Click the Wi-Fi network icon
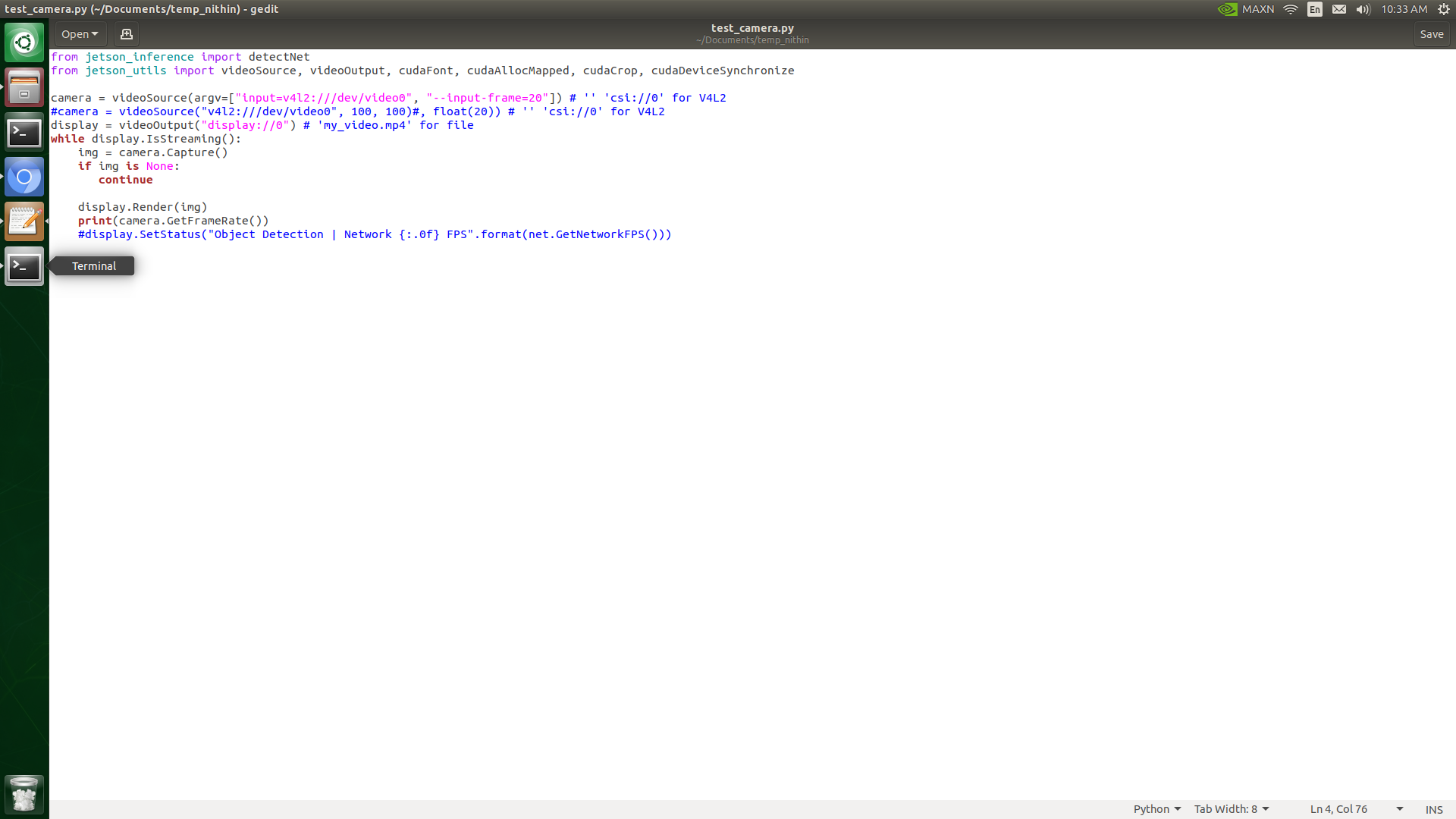 click(x=1290, y=9)
